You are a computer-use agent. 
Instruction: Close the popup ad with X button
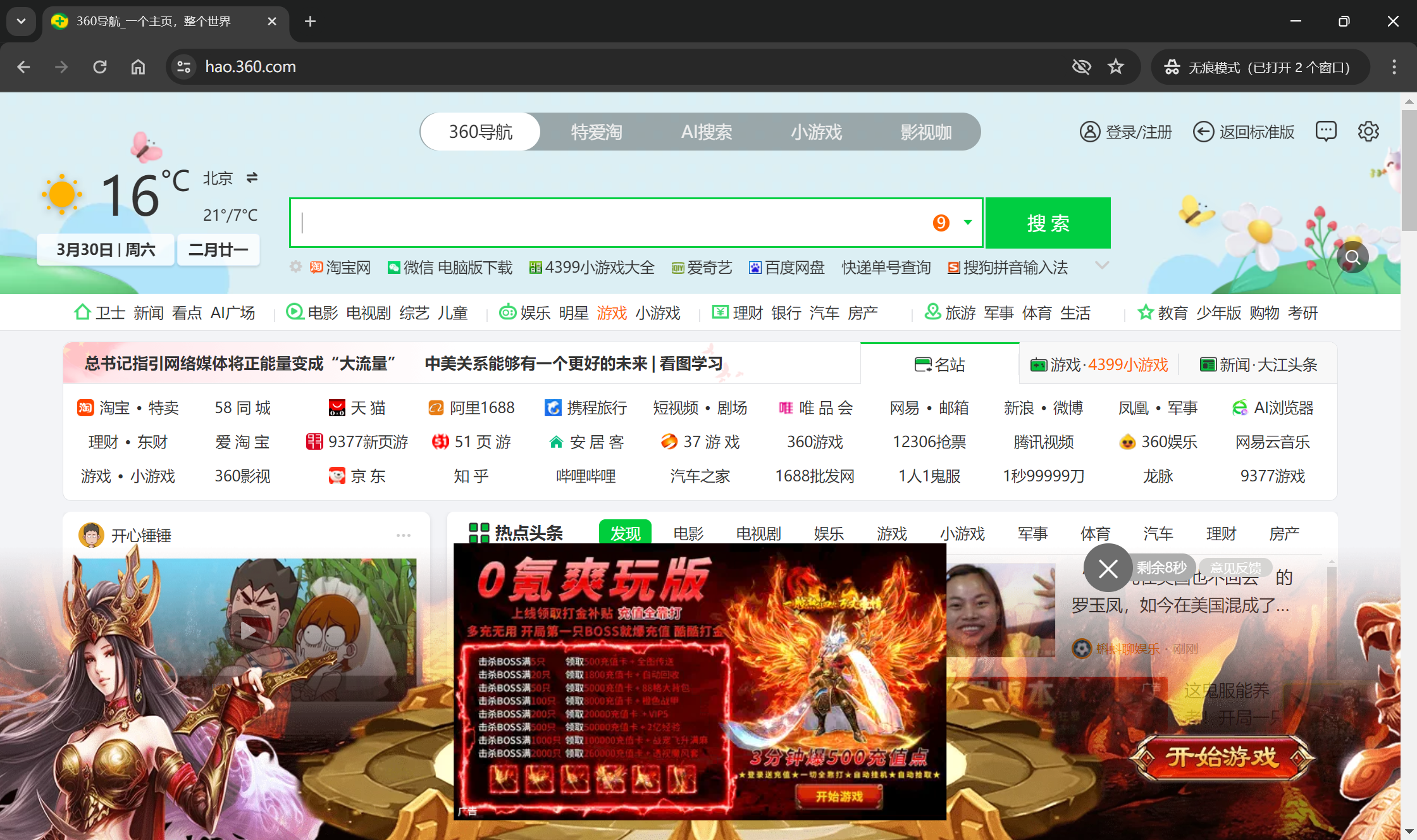tap(1108, 569)
